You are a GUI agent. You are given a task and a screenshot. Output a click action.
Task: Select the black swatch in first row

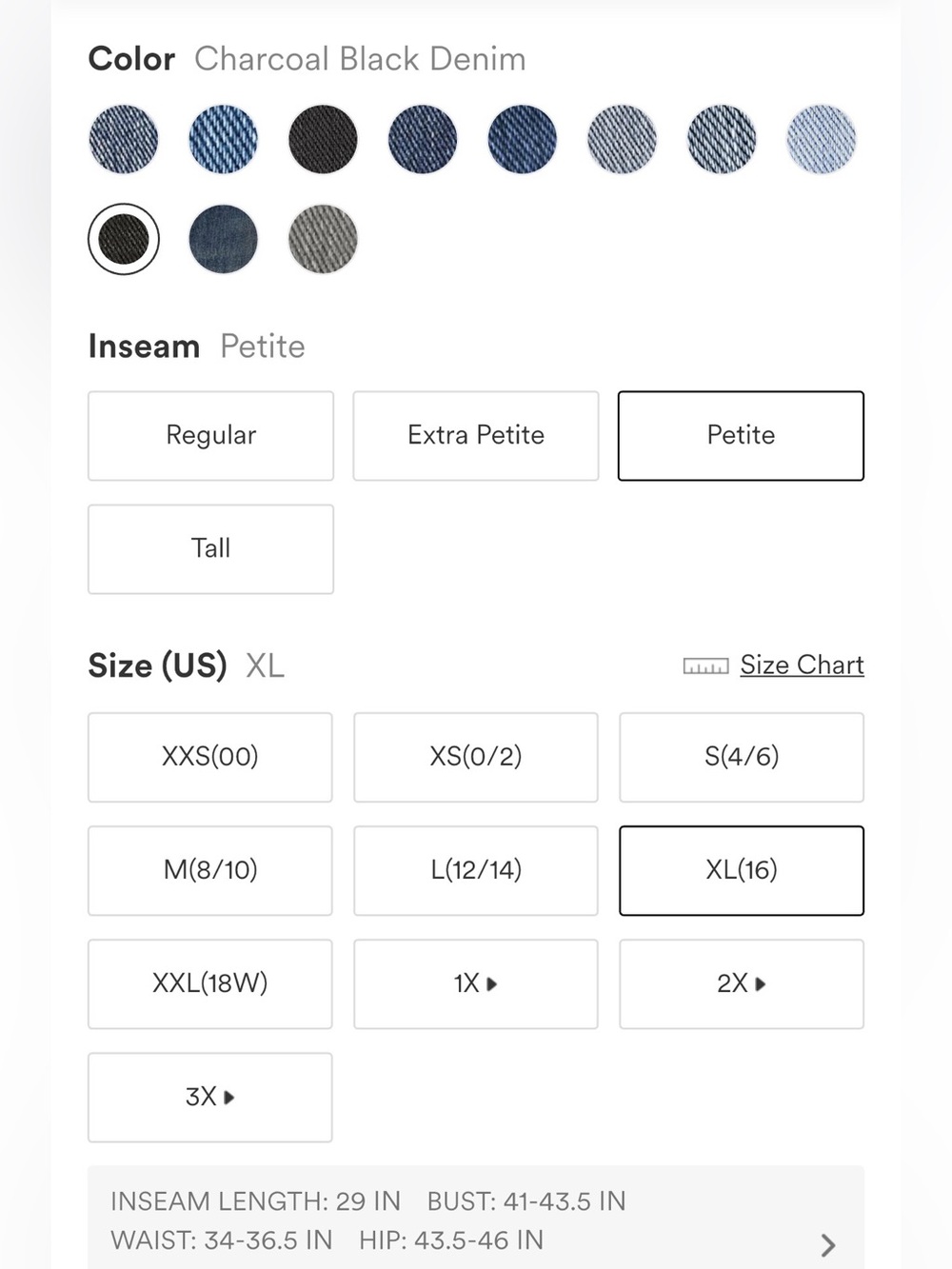click(323, 139)
